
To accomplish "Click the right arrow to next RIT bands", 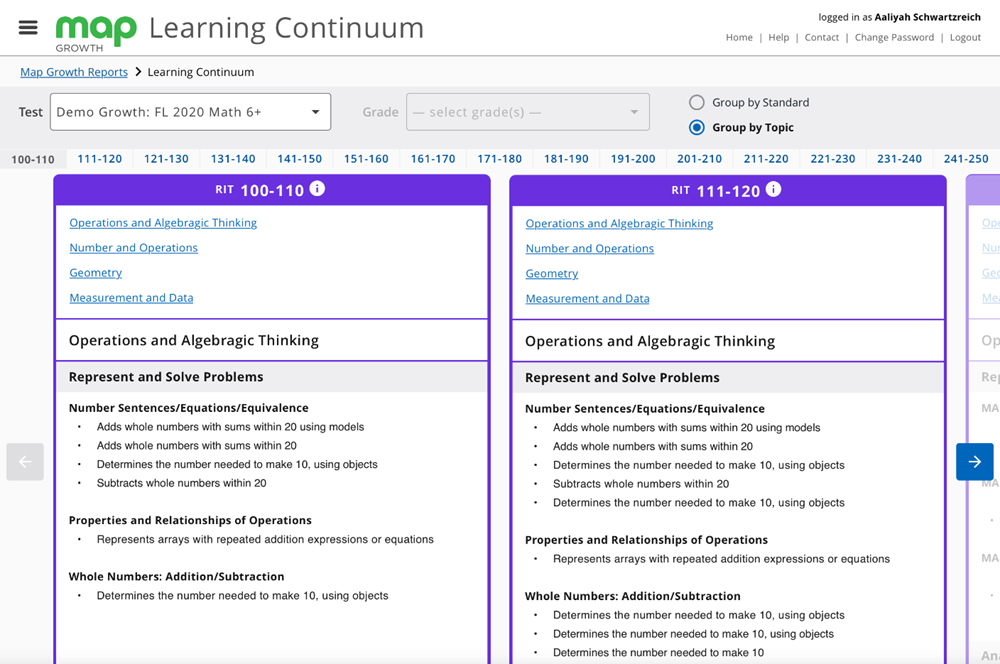I will (x=974, y=461).
